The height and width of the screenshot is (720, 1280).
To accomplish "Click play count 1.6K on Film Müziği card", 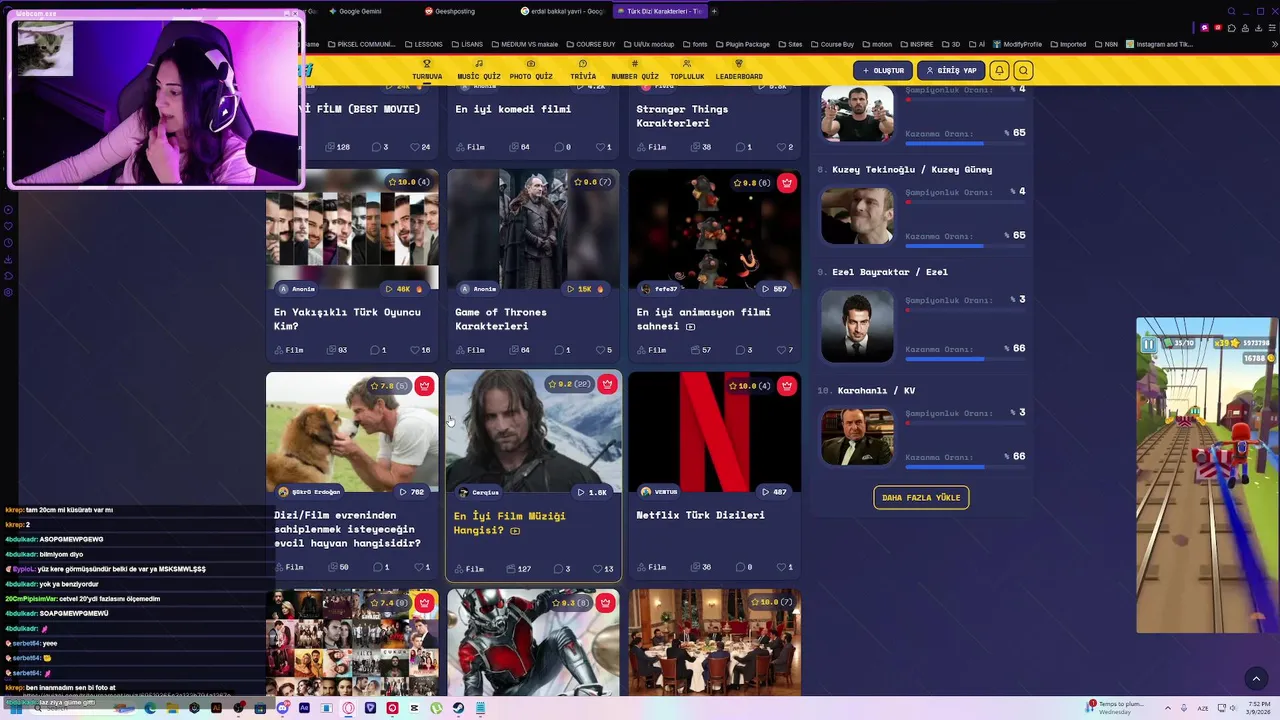I will (592, 492).
